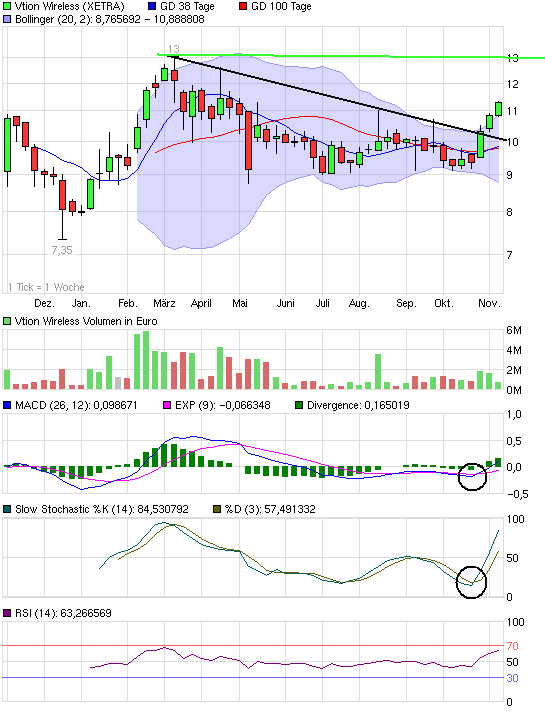
Task: Click the 'Okt.' month axis label
Action: 444,303
